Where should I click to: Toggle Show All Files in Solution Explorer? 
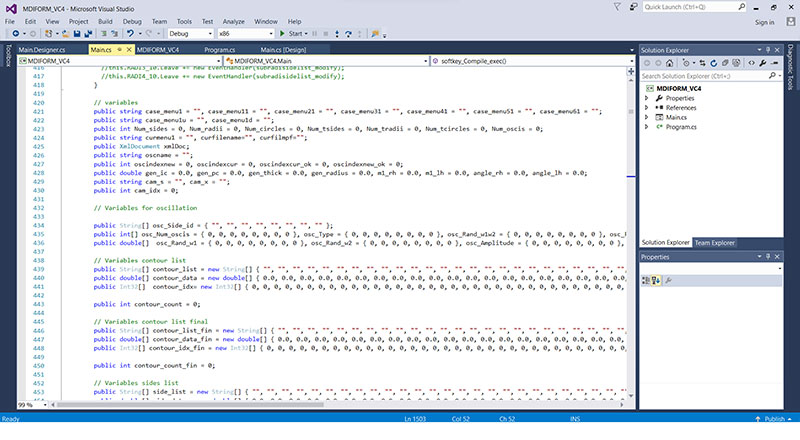[736, 63]
